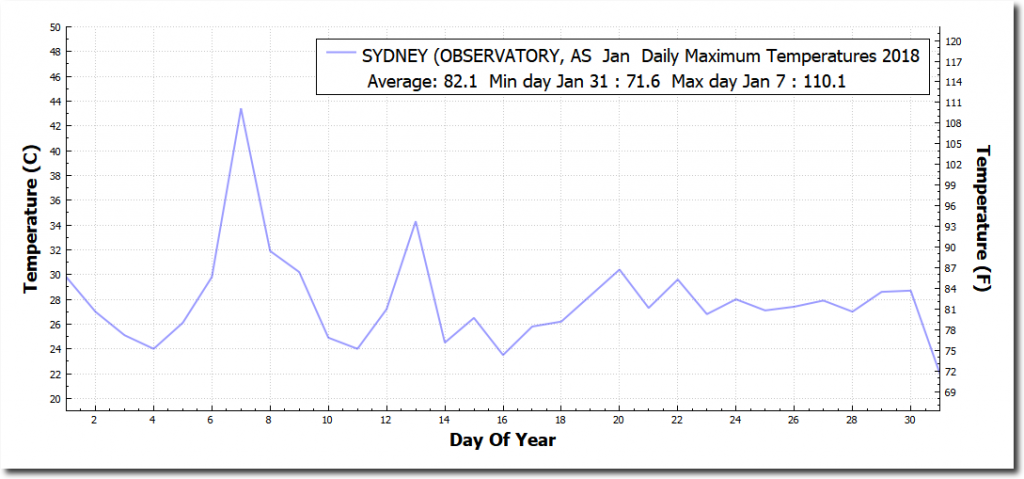
Task: Click the day 2 label on x-axis
Action: [95, 421]
